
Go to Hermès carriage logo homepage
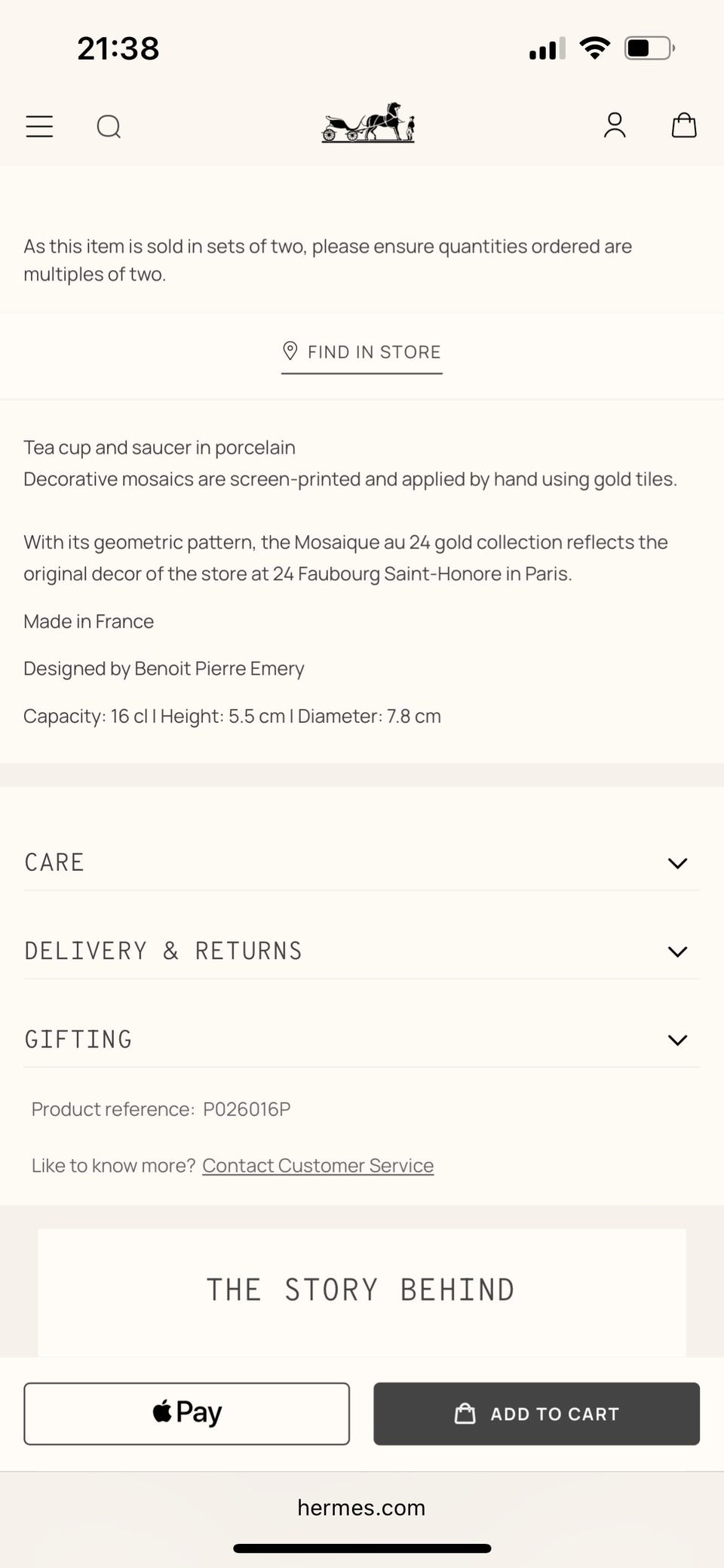click(x=368, y=123)
